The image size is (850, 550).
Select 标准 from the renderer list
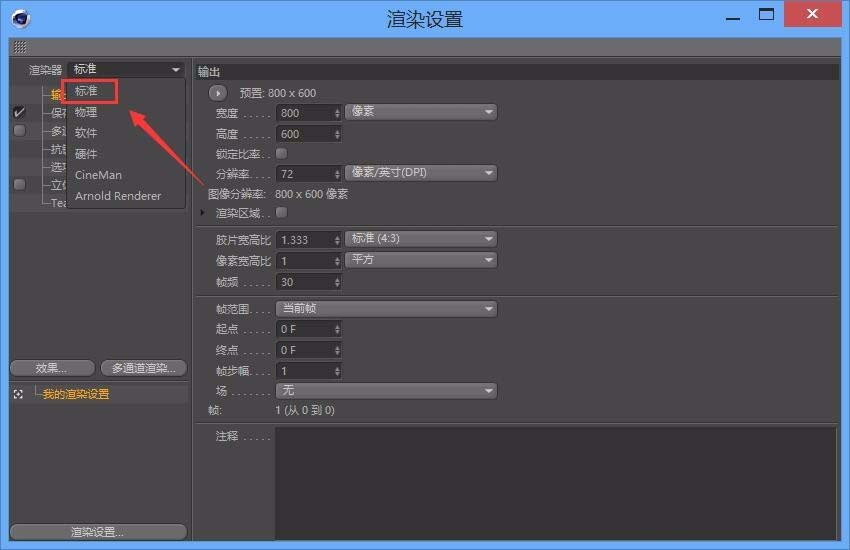(x=88, y=91)
